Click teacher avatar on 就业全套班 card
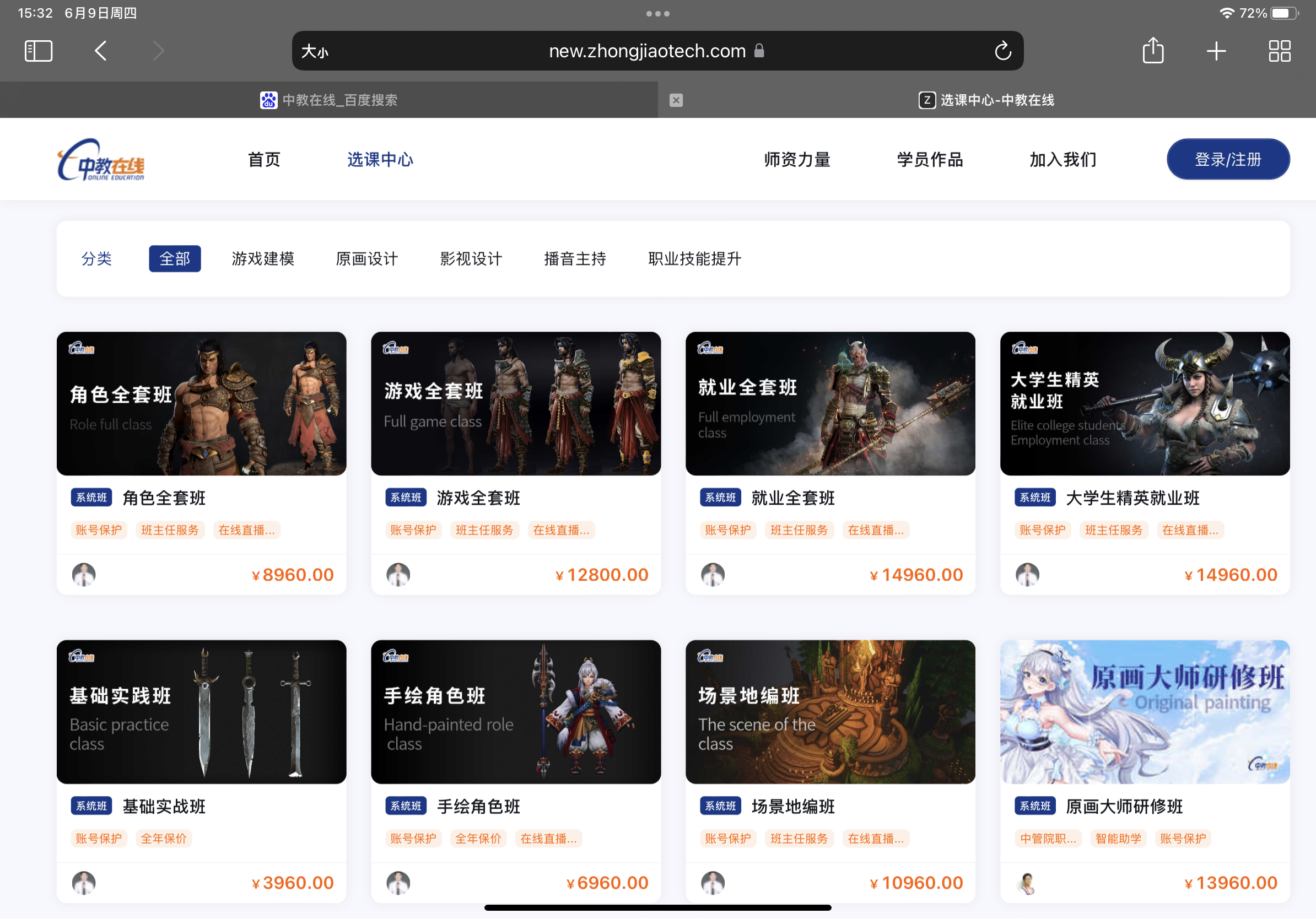This screenshot has height=919, width=1316. [x=713, y=575]
